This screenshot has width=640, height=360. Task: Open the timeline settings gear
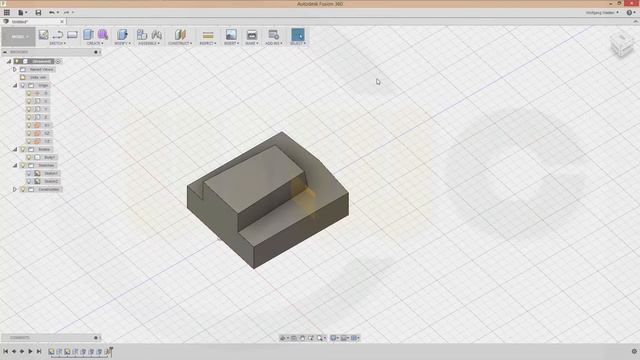(634, 351)
